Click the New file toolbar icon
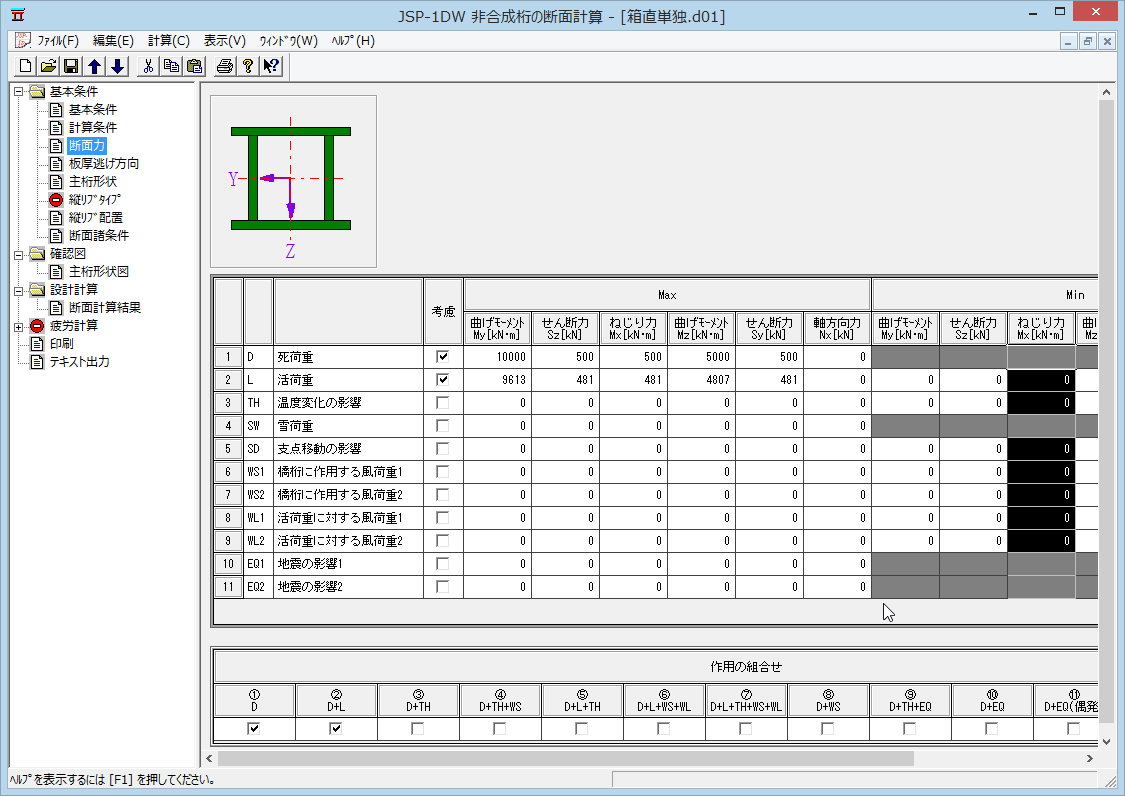 [24, 66]
